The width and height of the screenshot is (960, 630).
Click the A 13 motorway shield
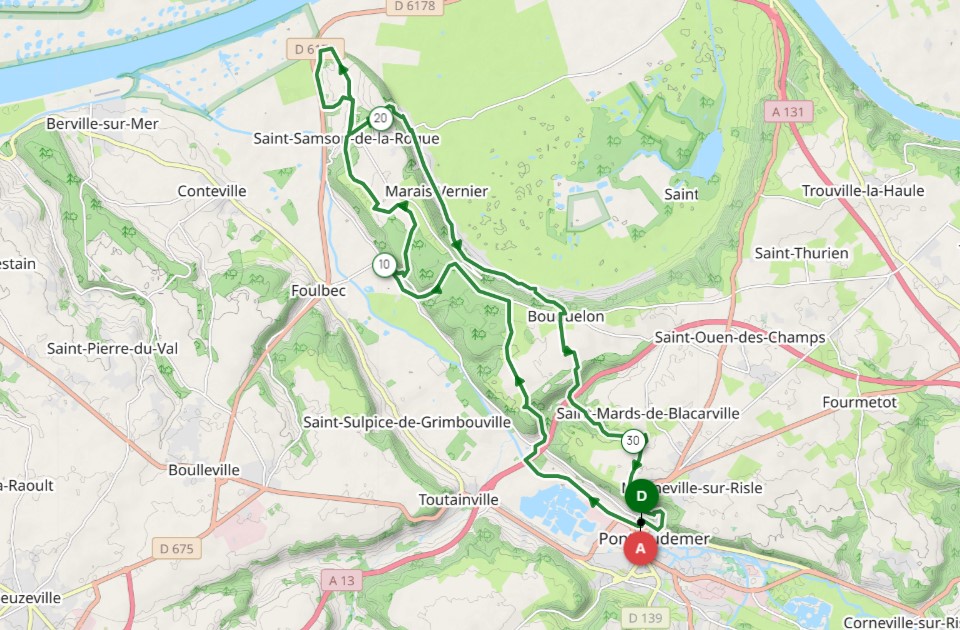[x=342, y=580]
